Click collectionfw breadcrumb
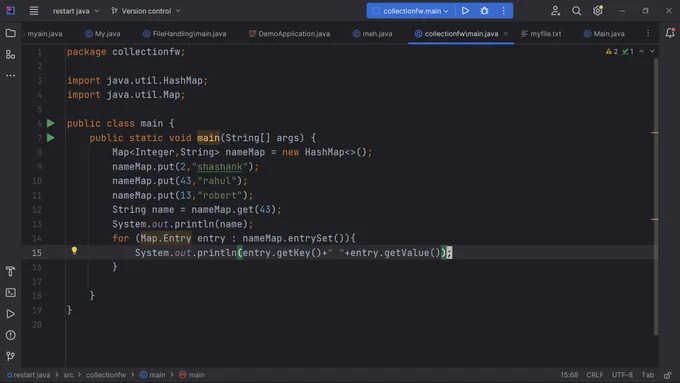The height and width of the screenshot is (383, 680). tap(106, 375)
